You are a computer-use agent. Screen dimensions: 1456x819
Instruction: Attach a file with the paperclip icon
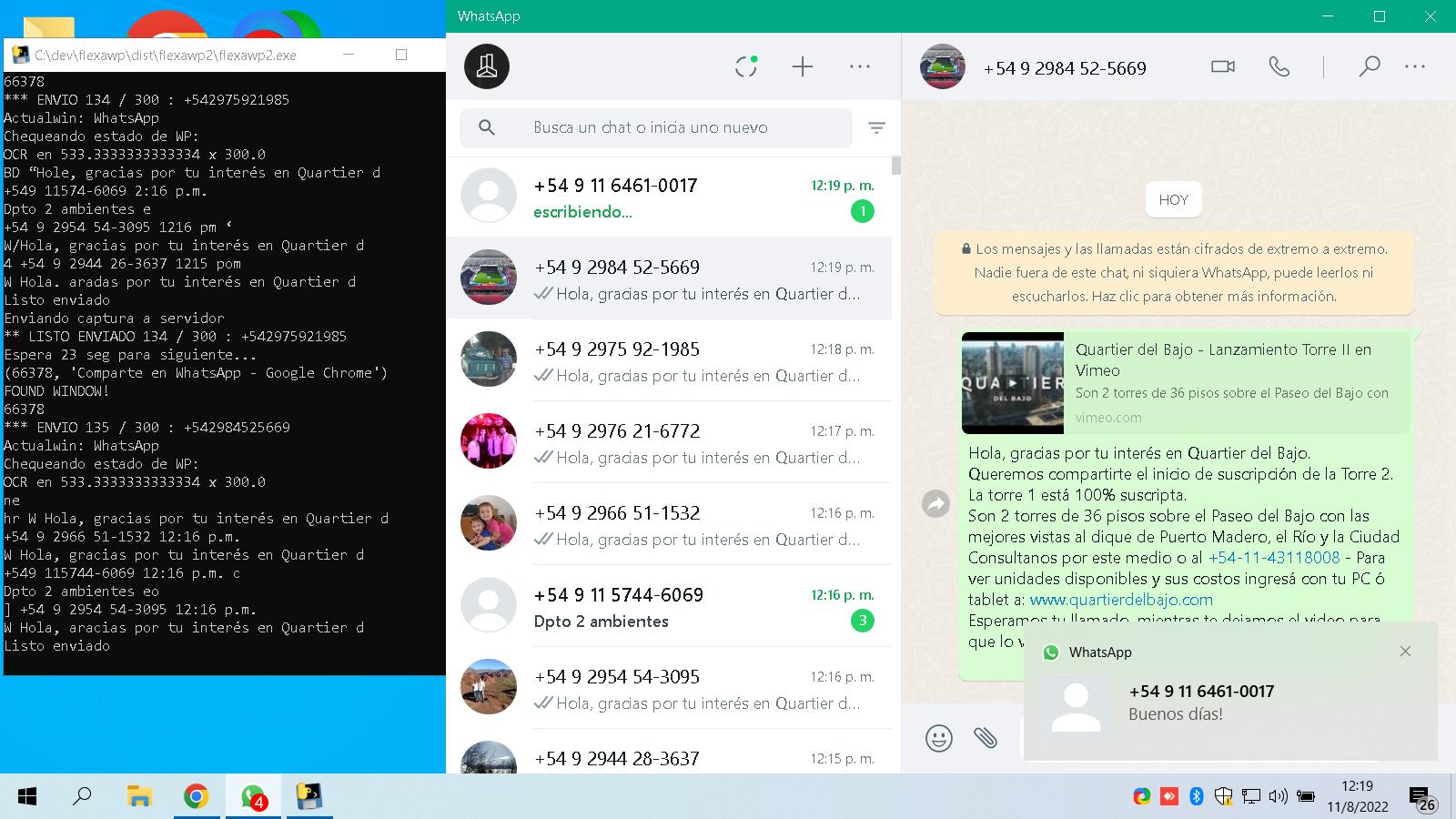coord(986,737)
